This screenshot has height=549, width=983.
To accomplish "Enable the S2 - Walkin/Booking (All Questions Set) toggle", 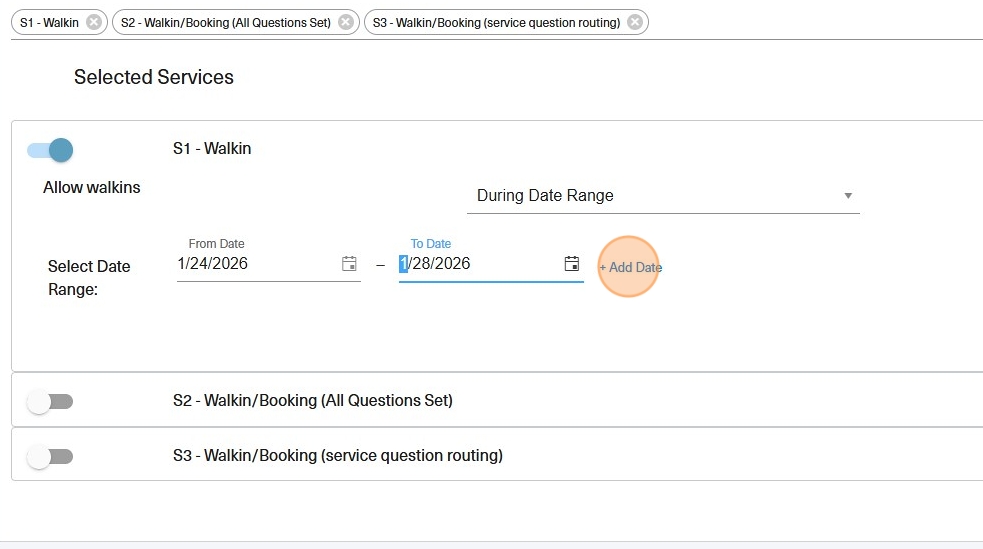I will pyautogui.click(x=50, y=401).
